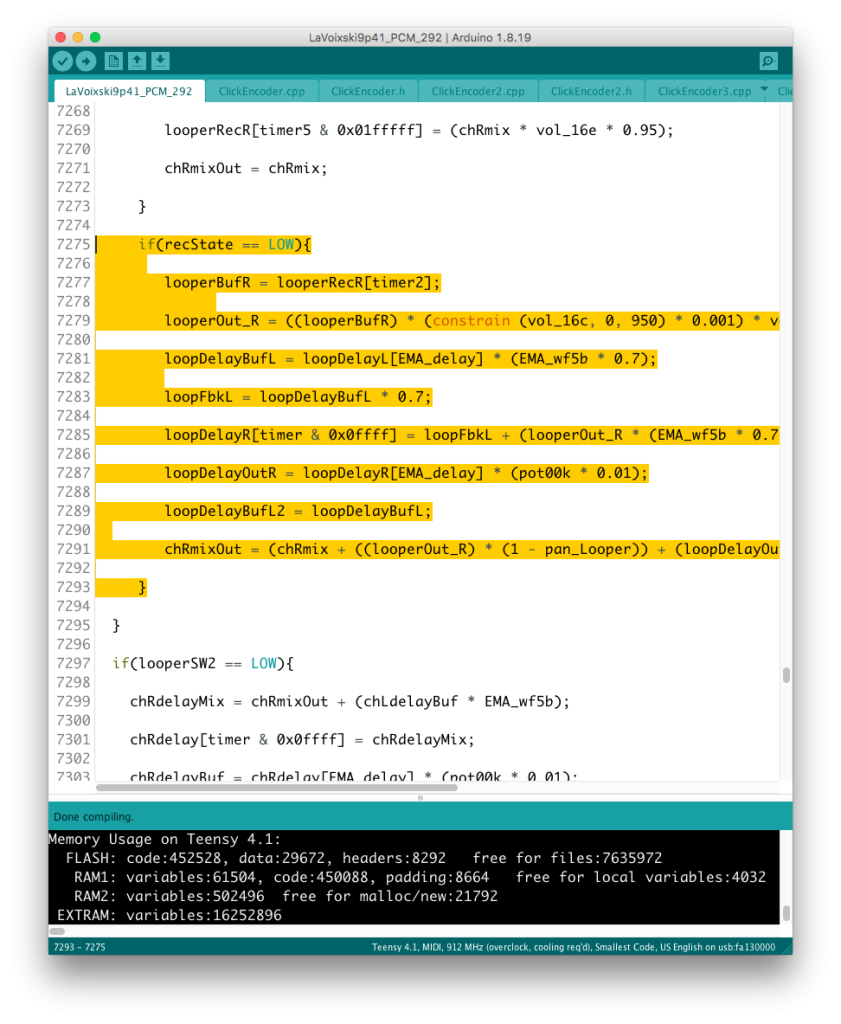The image size is (841, 1024).
Task: Open the ClickEncoder.h tab
Action: point(368,91)
